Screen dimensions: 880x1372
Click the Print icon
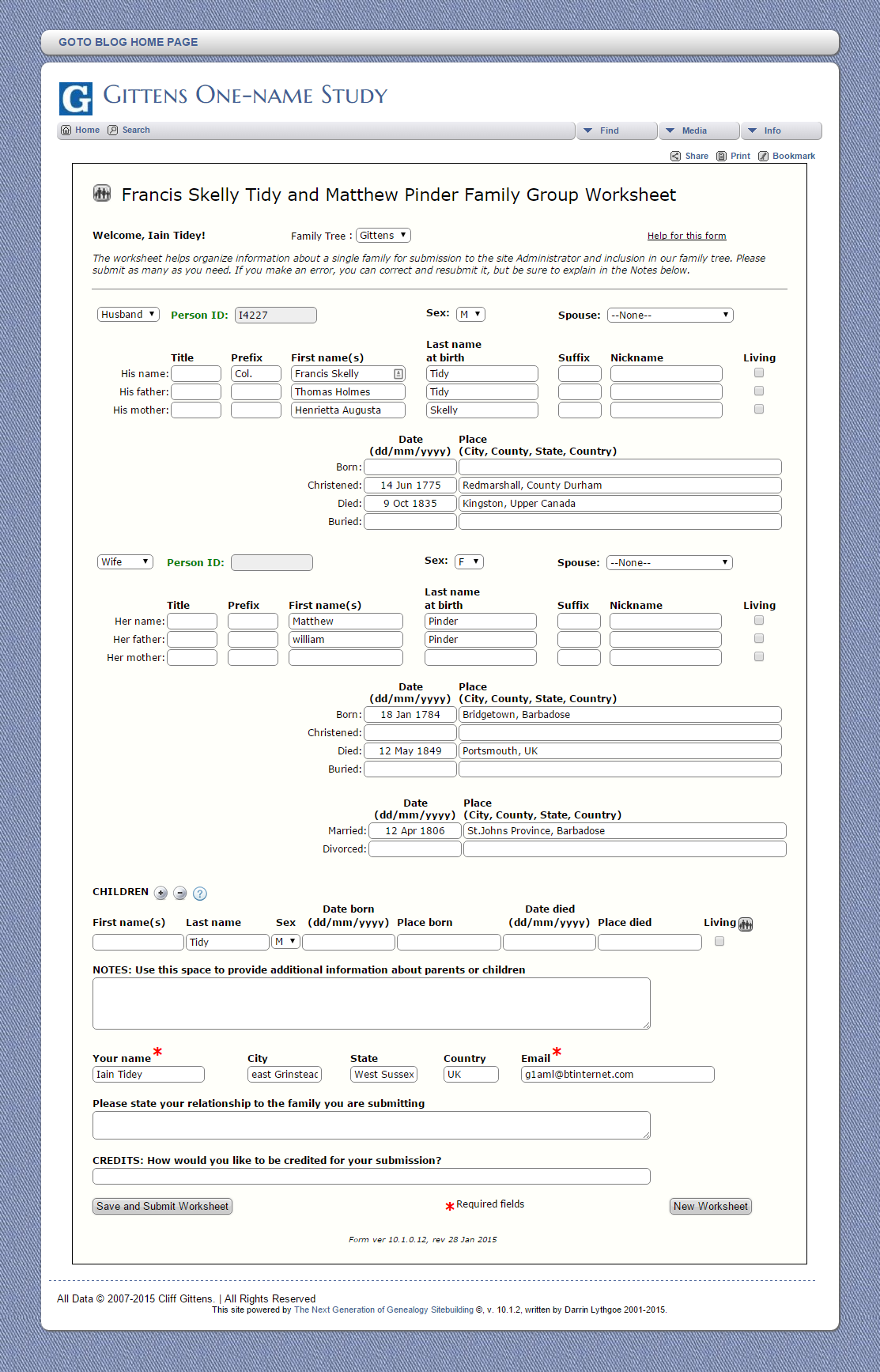point(721,157)
